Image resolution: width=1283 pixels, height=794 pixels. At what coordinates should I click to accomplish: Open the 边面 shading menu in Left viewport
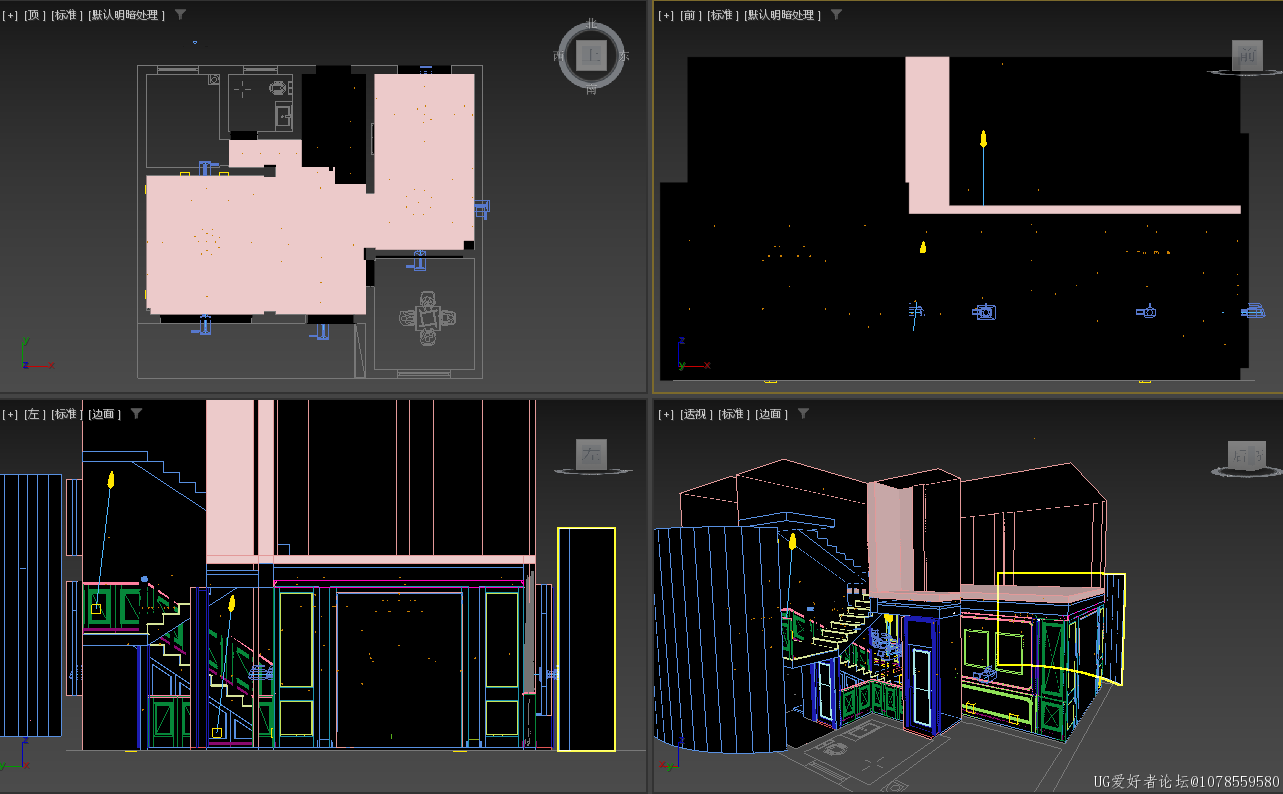coord(104,414)
